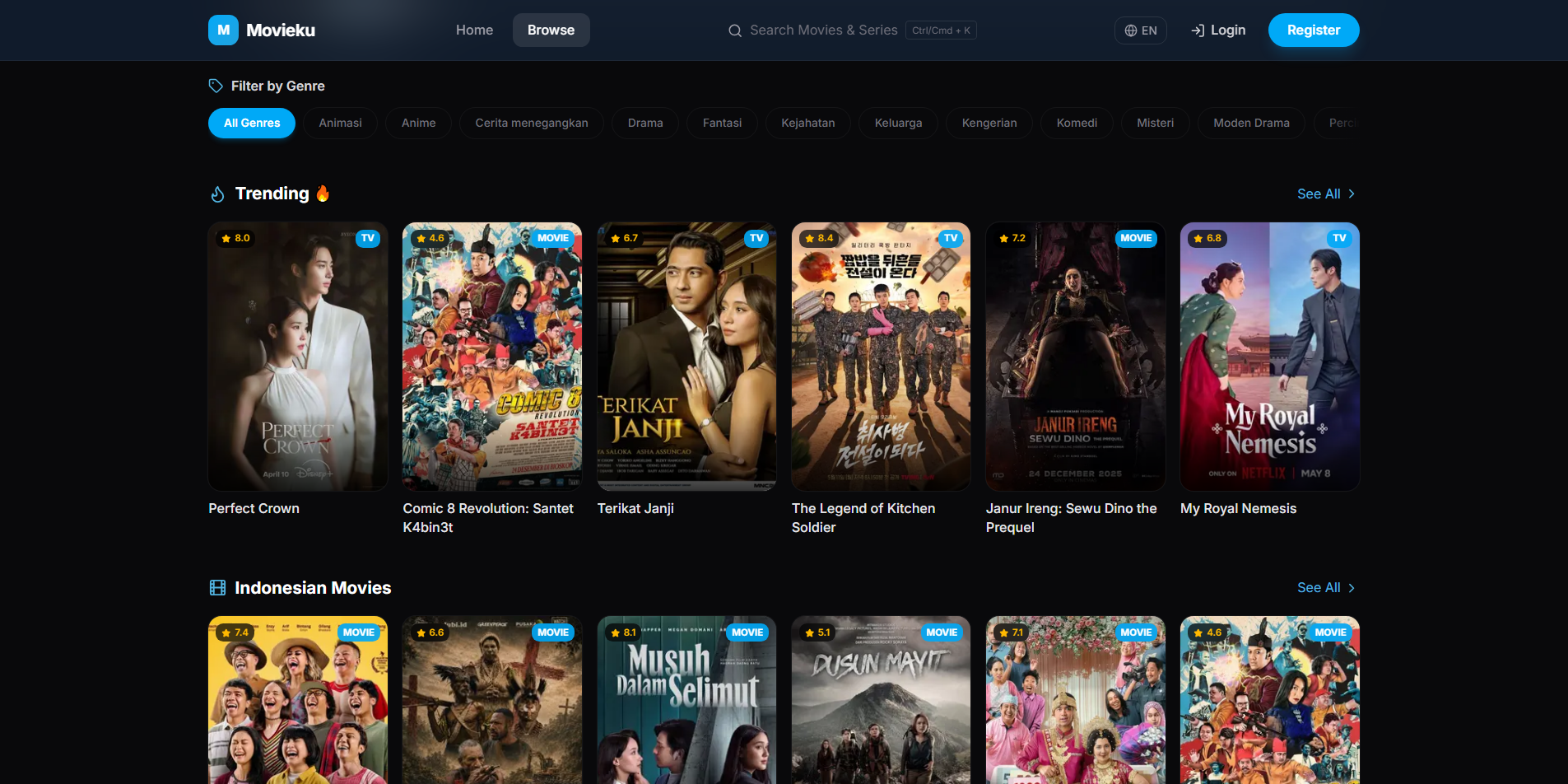Image resolution: width=1568 pixels, height=784 pixels.
Task: Click the globe language icon
Action: click(1131, 30)
